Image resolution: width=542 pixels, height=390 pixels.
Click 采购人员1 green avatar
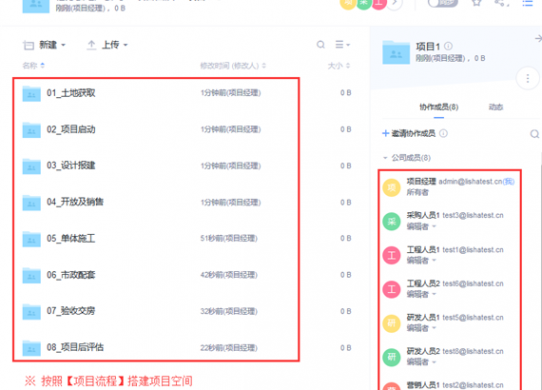pyautogui.click(x=391, y=222)
